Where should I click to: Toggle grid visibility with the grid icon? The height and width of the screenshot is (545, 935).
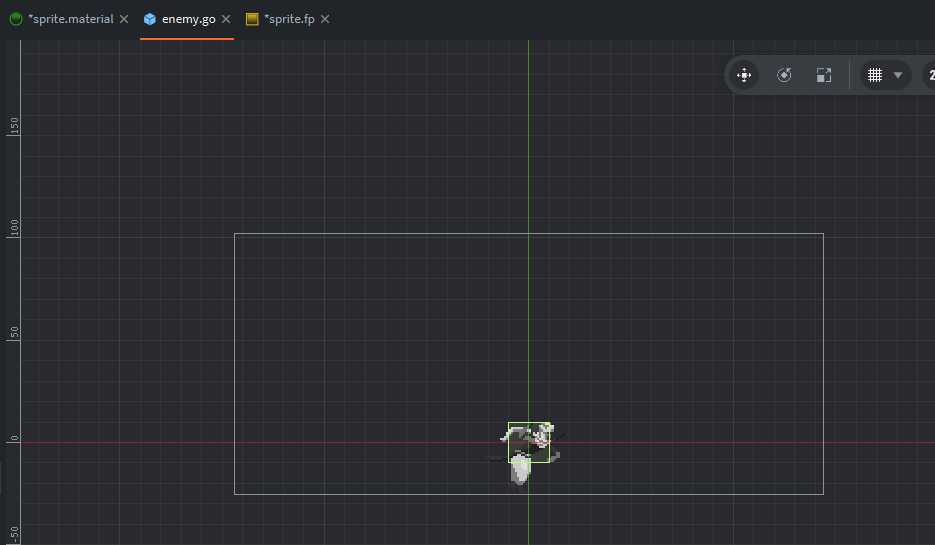874,75
